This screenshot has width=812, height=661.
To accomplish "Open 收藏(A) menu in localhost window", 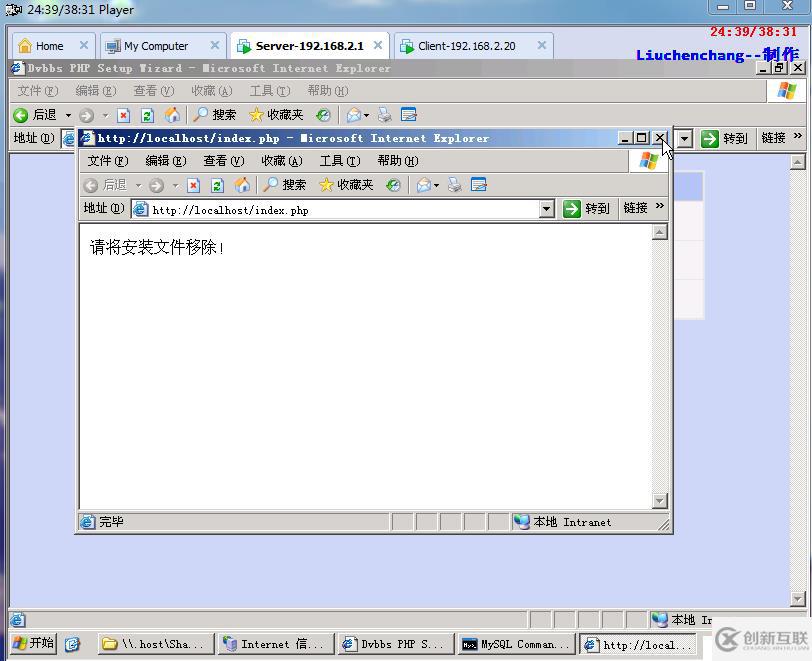I will tap(282, 161).
